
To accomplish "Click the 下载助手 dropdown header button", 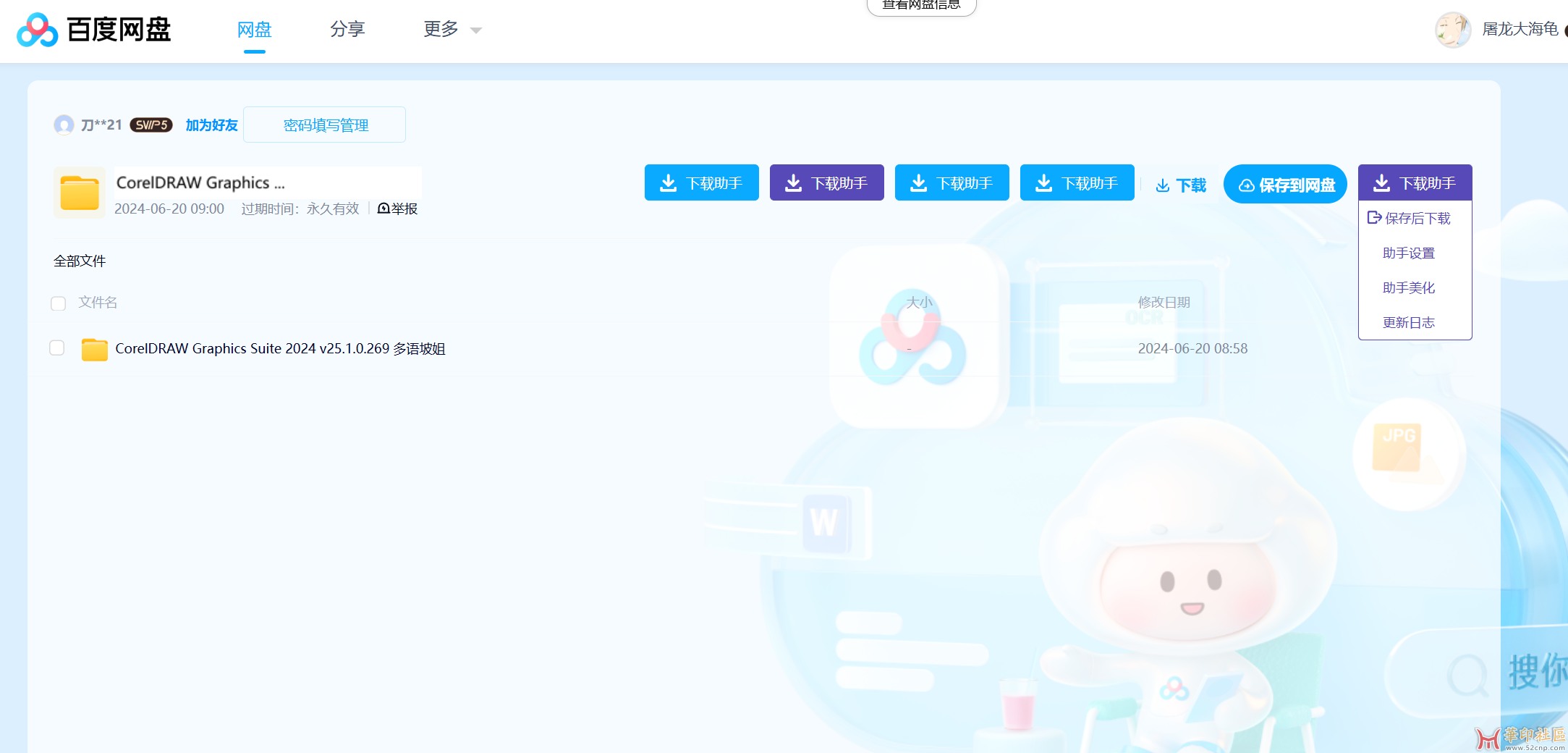I will point(1415,182).
